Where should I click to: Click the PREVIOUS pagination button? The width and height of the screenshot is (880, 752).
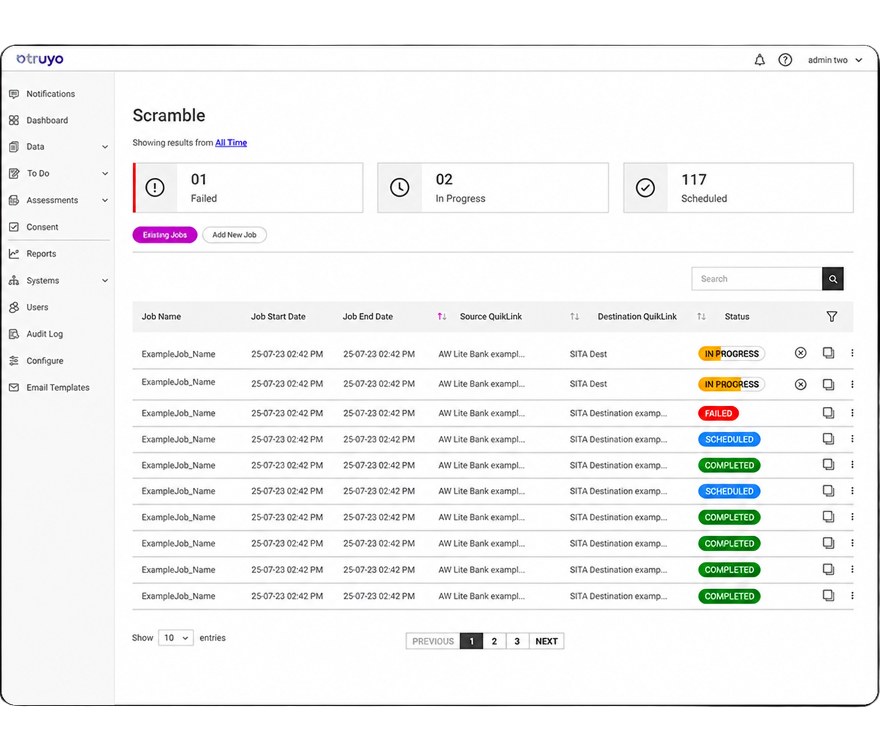click(x=433, y=641)
